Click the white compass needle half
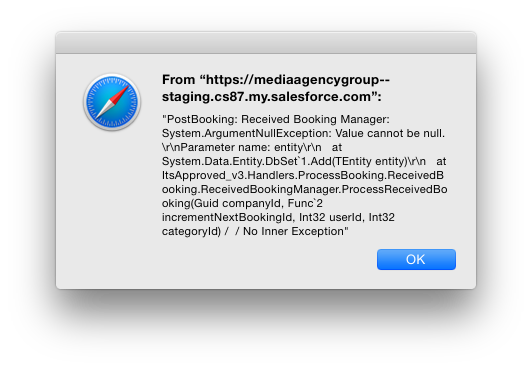This screenshot has height=369, width=532. [103, 110]
